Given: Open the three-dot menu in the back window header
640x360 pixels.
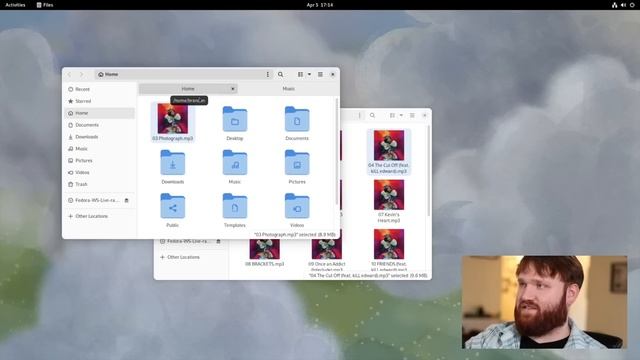Looking at the screenshot, I should pyautogui.click(x=360, y=116).
